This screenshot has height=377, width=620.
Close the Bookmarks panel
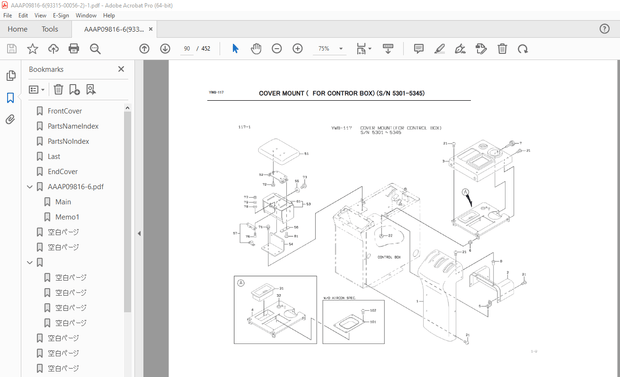pos(121,69)
